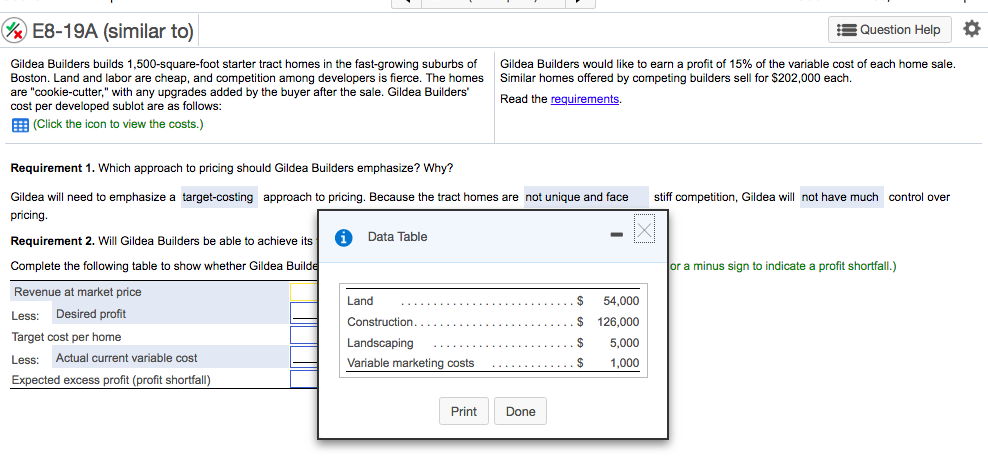Viewport: 988px width, 464px height.
Task: Select the Actual current variable cost dropdown
Action: click(171, 358)
